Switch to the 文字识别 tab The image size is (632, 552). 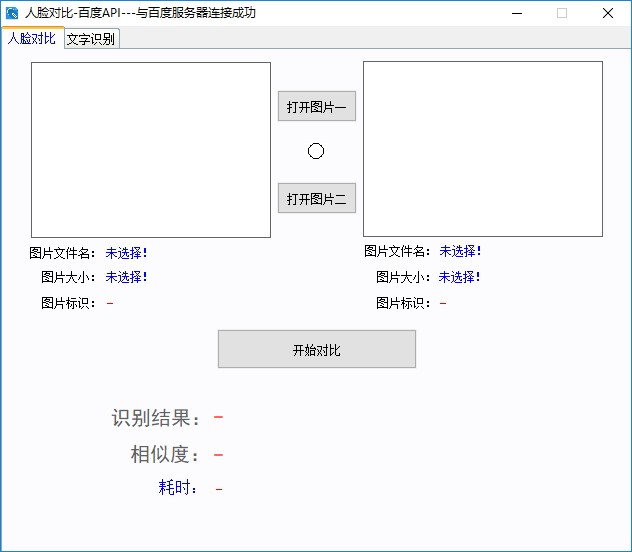pyautogui.click(x=91, y=39)
